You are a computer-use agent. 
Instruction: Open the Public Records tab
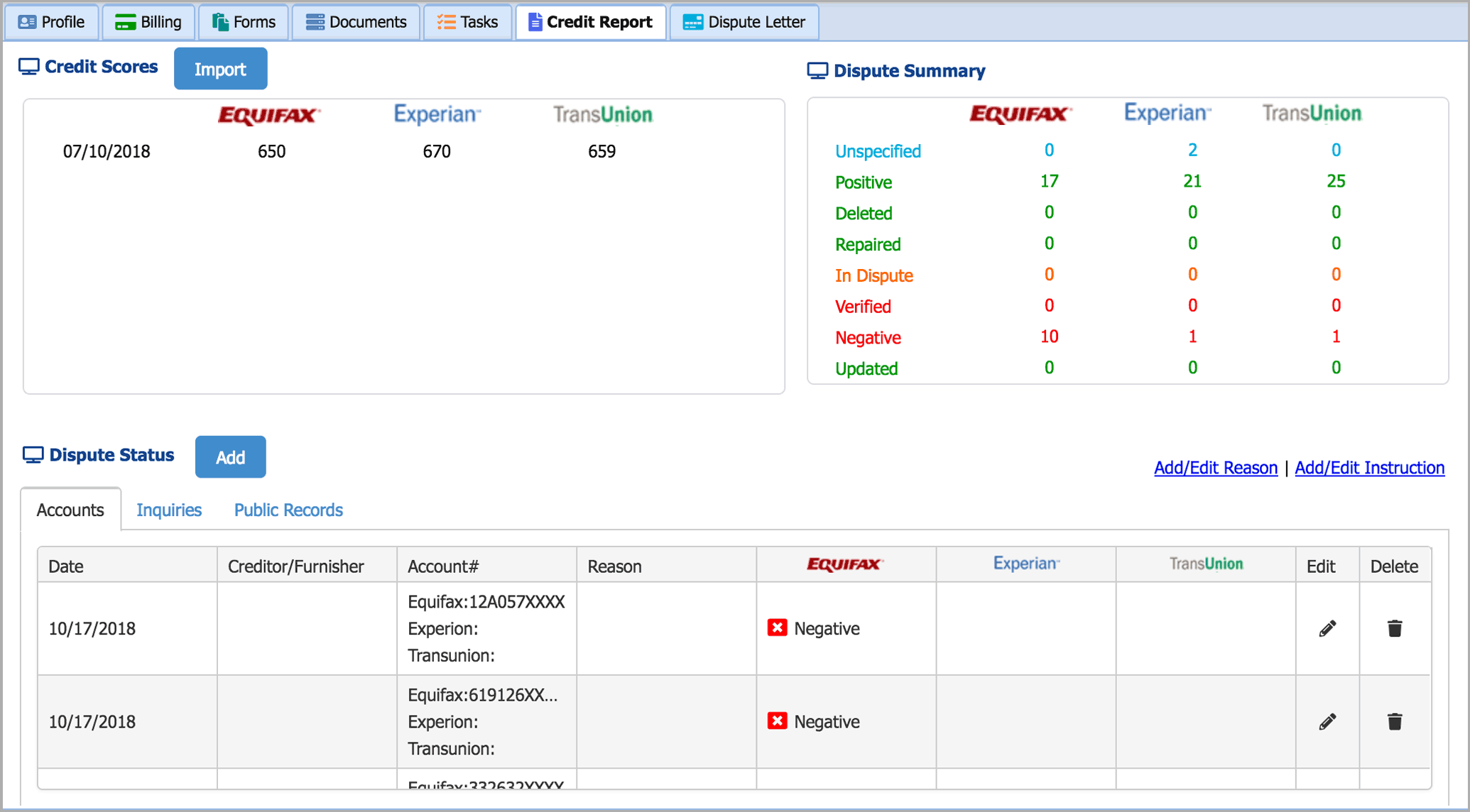pos(288,510)
